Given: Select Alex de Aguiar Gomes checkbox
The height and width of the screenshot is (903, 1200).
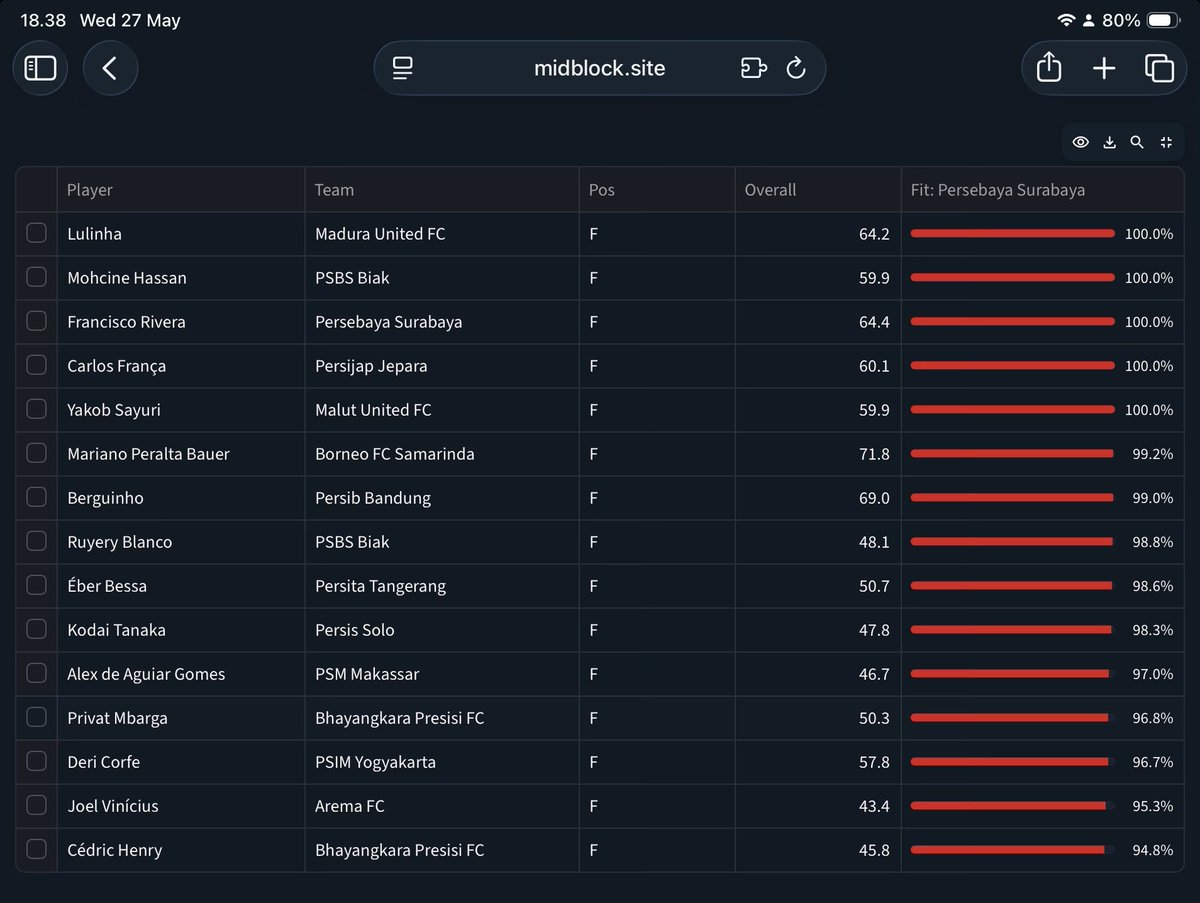Looking at the screenshot, I should click(x=36, y=673).
